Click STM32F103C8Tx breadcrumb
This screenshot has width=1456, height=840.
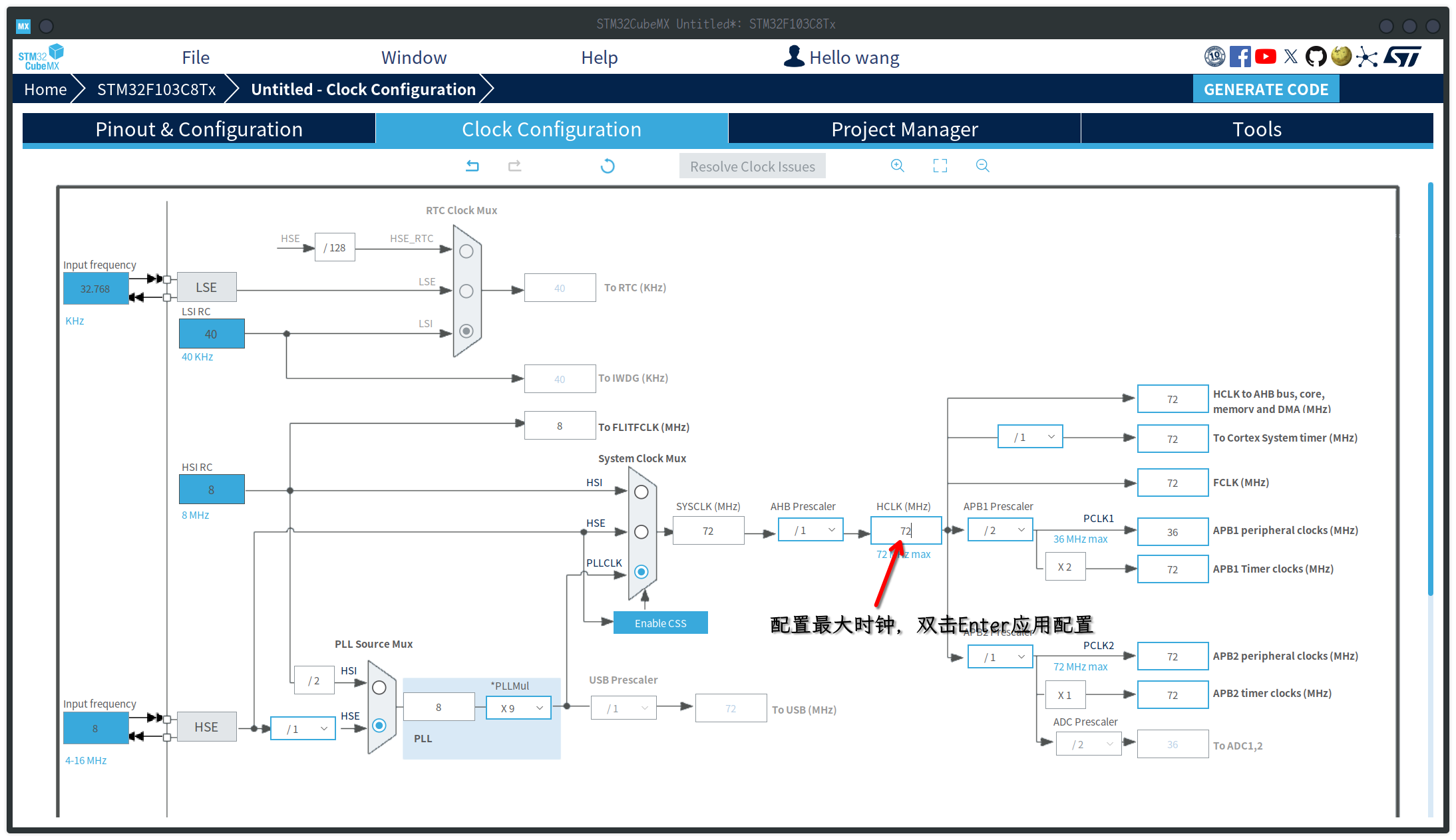(x=156, y=89)
